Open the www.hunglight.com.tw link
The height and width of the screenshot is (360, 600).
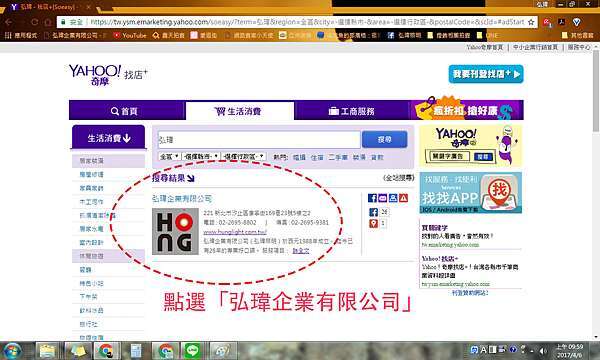tap(235, 232)
